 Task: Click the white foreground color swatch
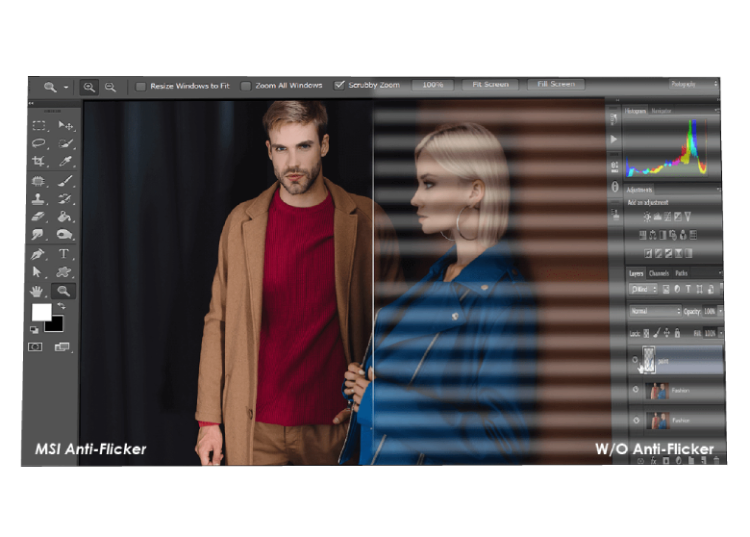tap(42, 312)
